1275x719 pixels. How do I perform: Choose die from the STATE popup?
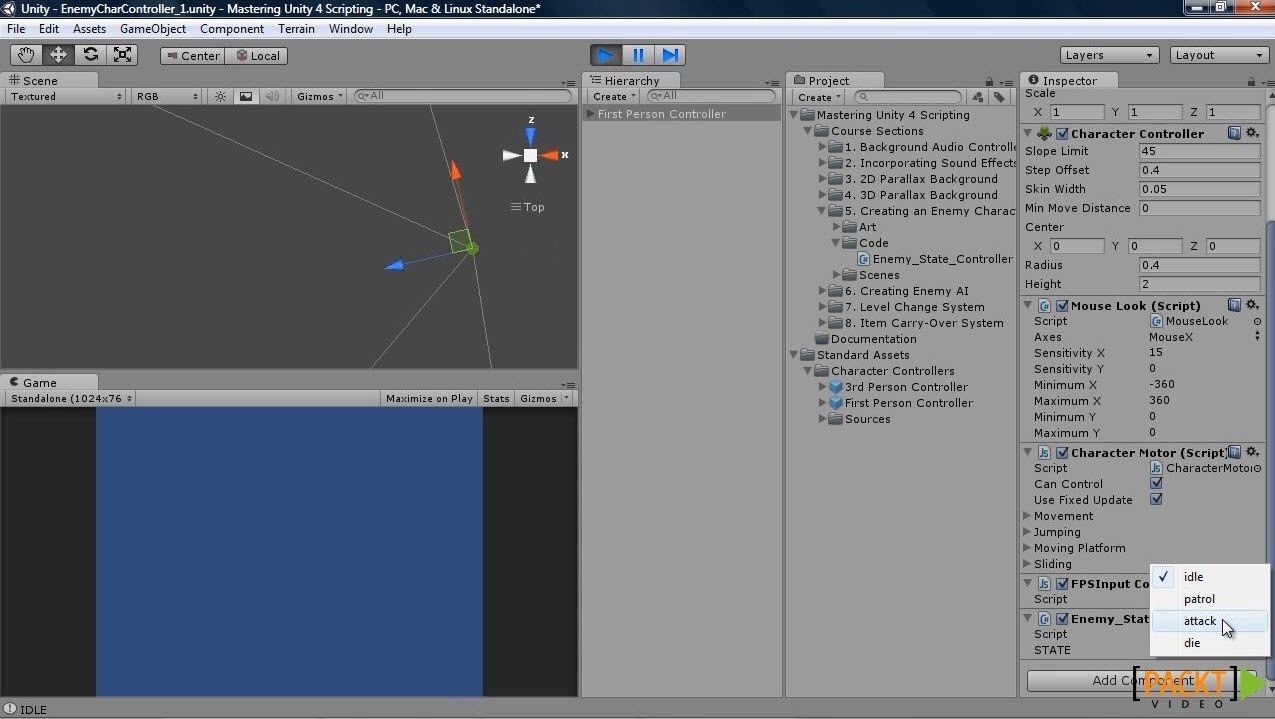1210,643
